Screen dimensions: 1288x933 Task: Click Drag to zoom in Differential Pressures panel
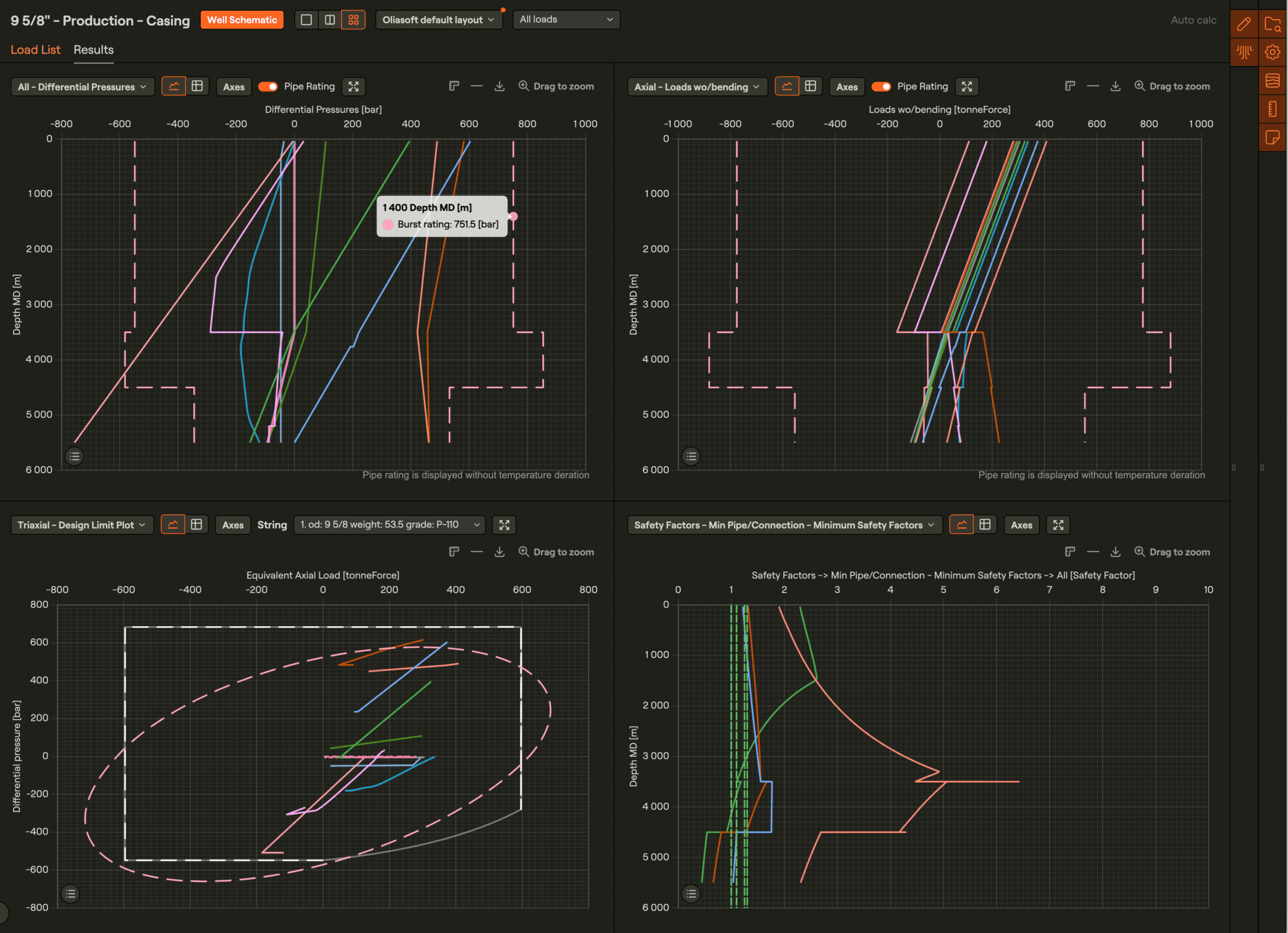coord(556,86)
